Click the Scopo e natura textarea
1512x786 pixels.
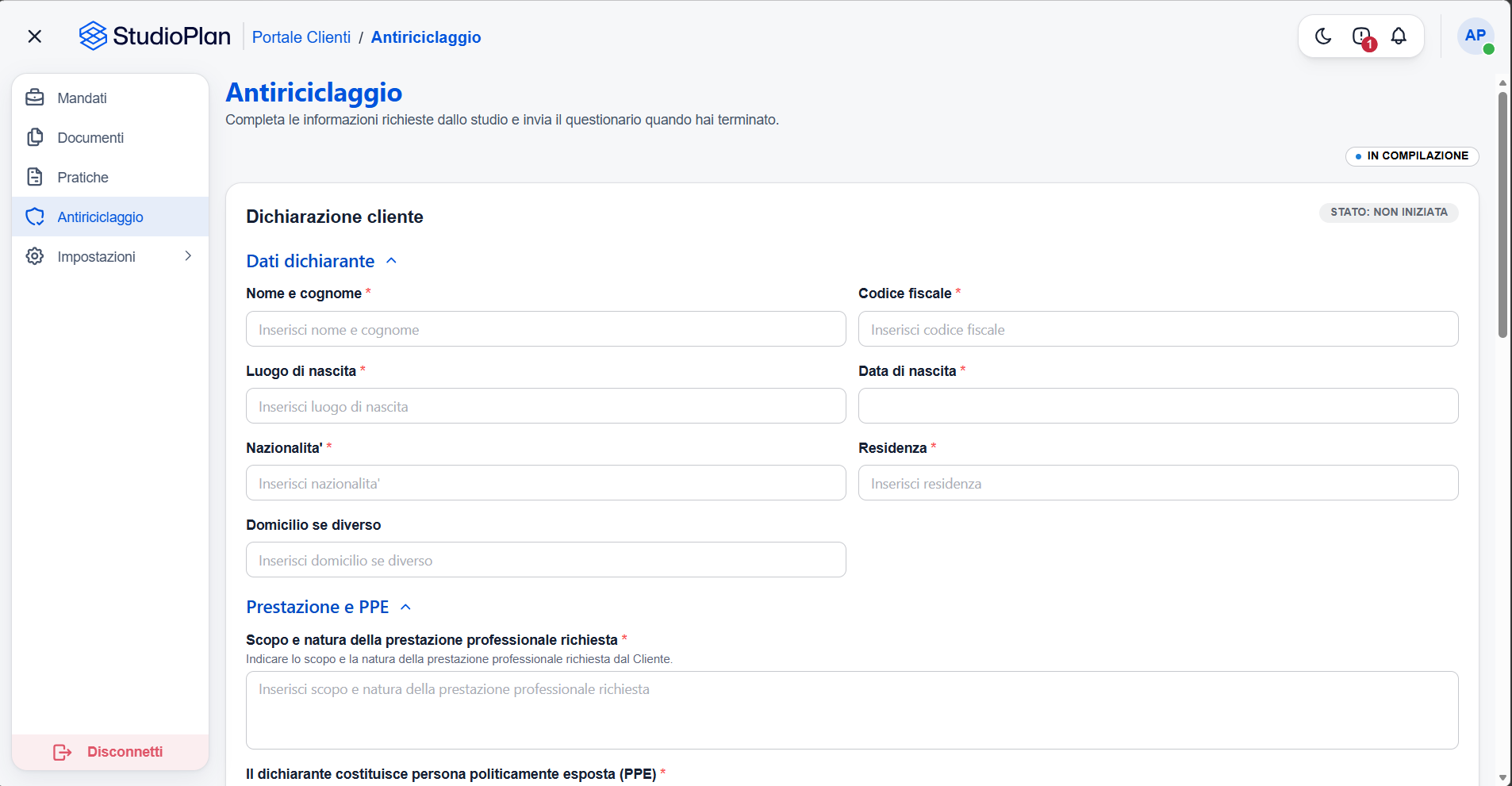tap(852, 711)
